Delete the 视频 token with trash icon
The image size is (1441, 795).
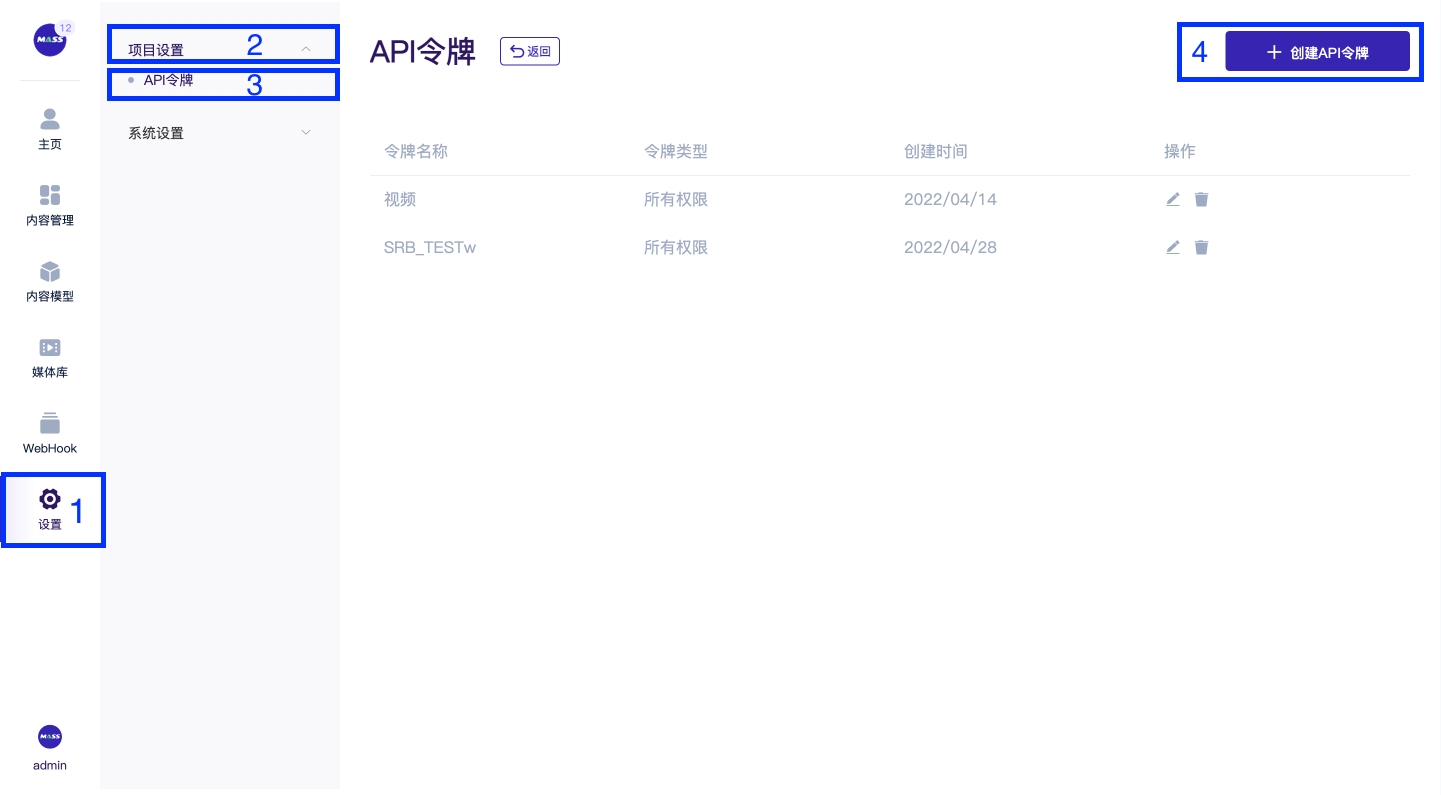(1201, 199)
